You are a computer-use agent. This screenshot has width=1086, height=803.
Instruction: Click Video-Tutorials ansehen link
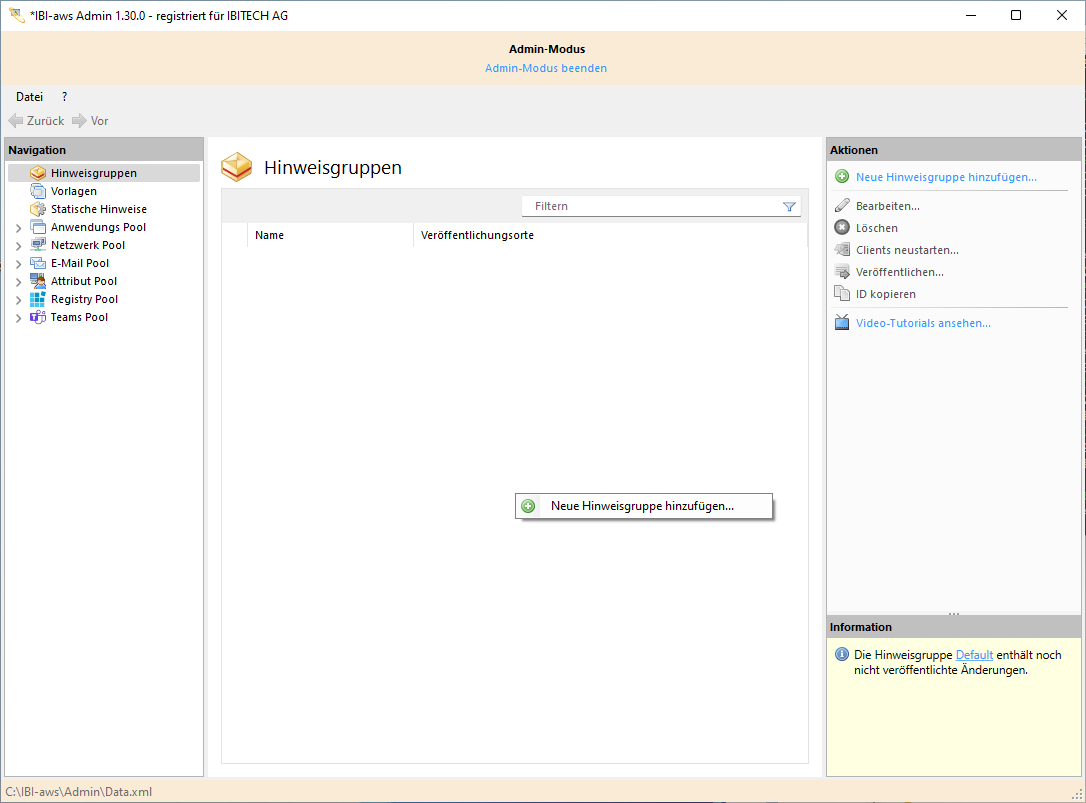(x=923, y=323)
